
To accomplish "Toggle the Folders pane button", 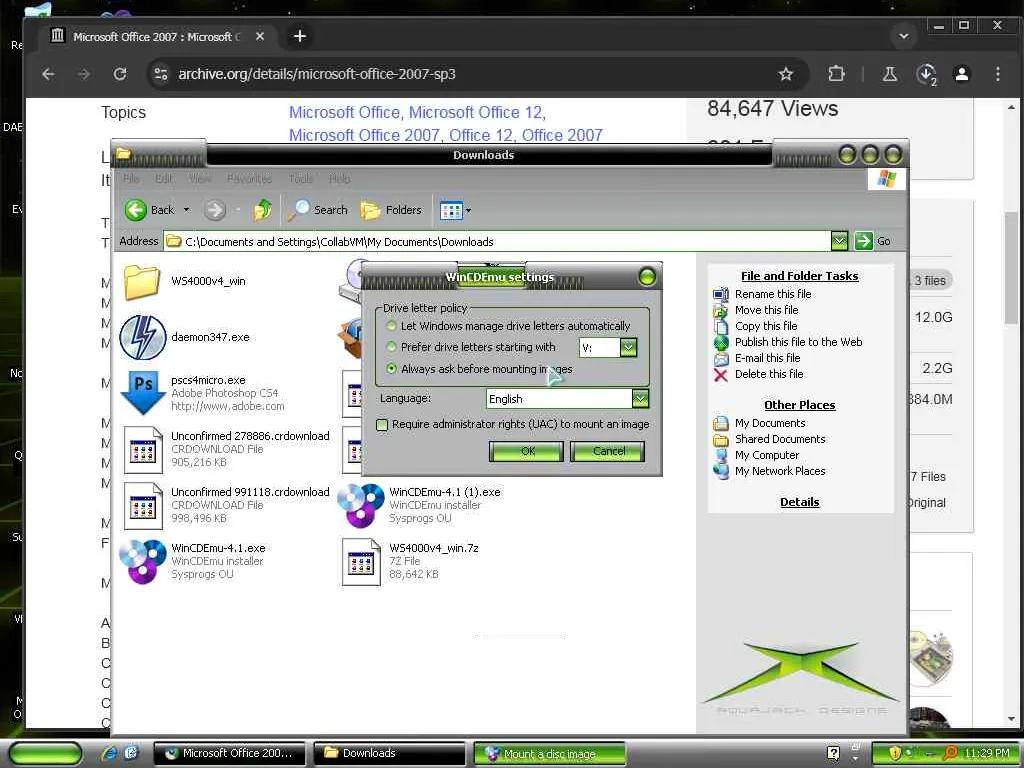I will [391, 210].
